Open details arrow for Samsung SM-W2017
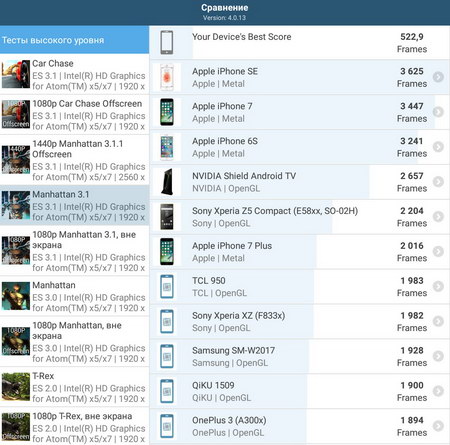The height and width of the screenshot is (445, 450). coord(438,356)
